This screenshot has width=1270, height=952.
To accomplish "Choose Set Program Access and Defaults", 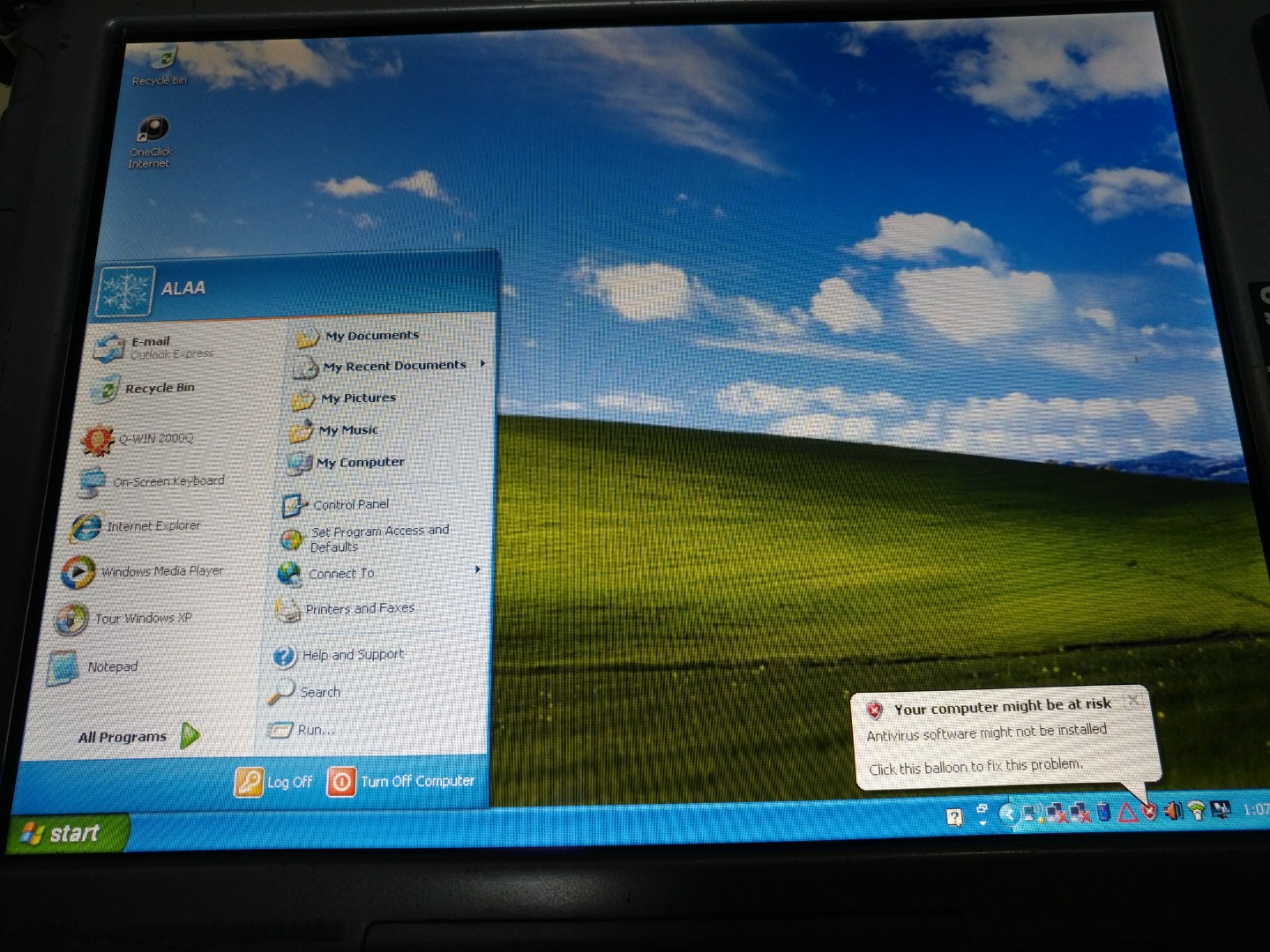I will pos(364,538).
